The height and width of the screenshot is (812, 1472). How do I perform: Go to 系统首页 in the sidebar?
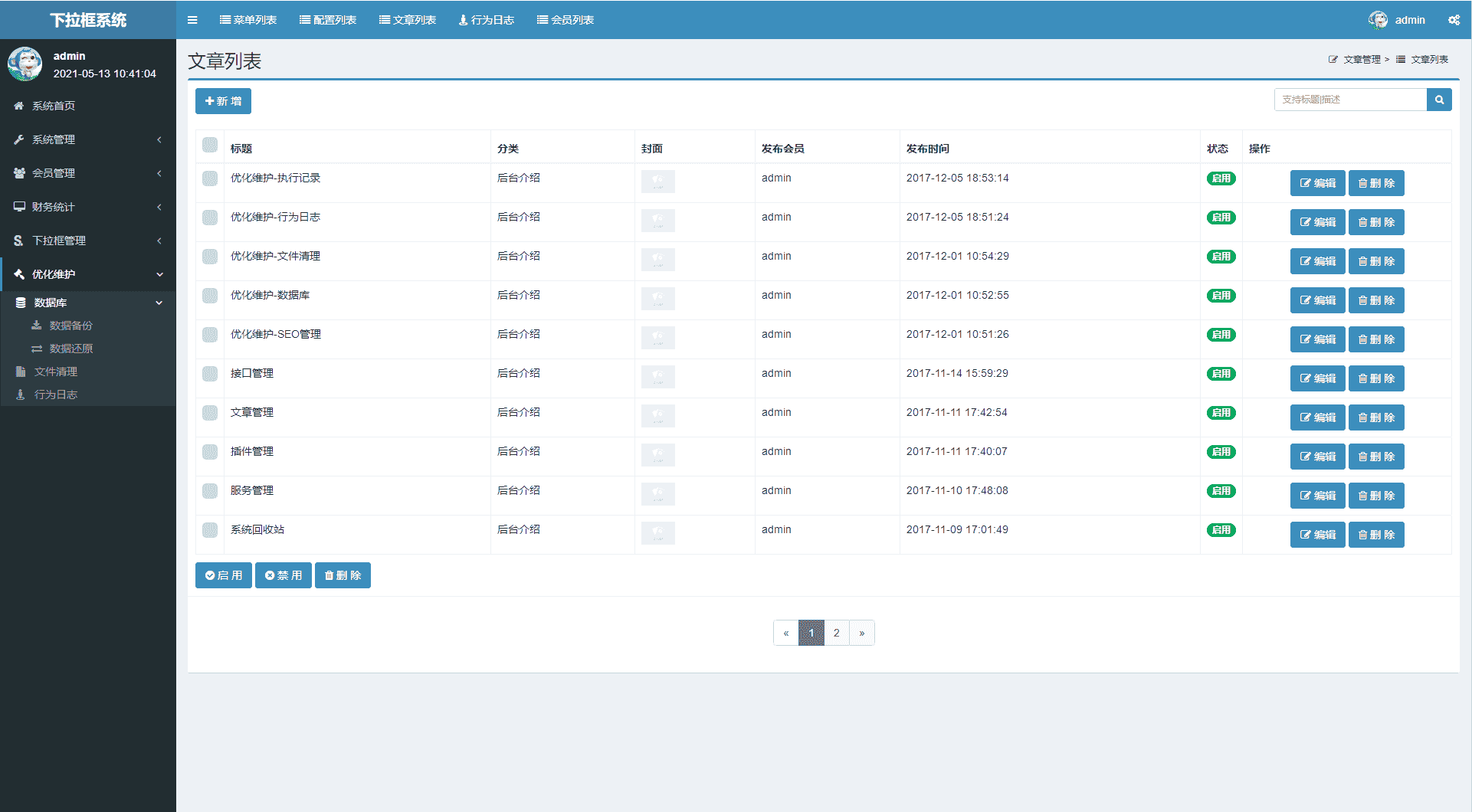pos(53,106)
